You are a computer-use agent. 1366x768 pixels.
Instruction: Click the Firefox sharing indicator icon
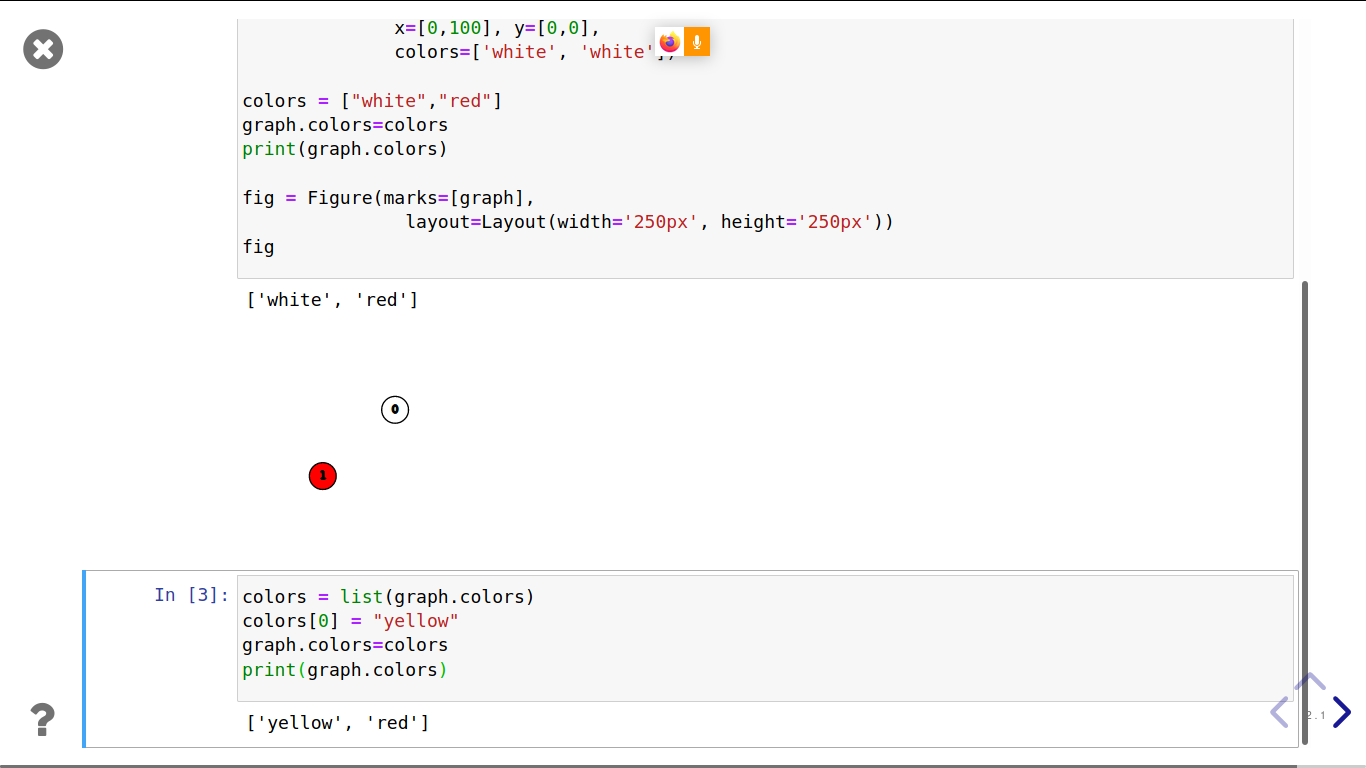point(670,42)
